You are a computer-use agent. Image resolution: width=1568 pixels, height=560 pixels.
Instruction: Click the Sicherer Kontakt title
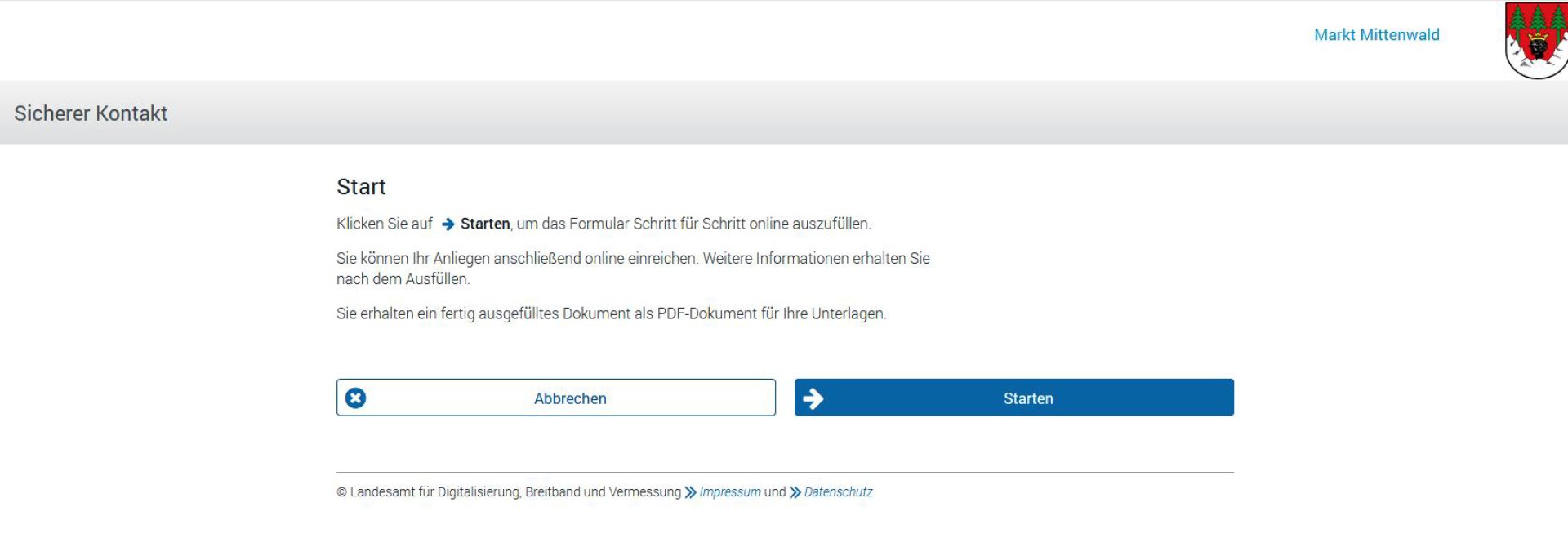pos(91,113)
